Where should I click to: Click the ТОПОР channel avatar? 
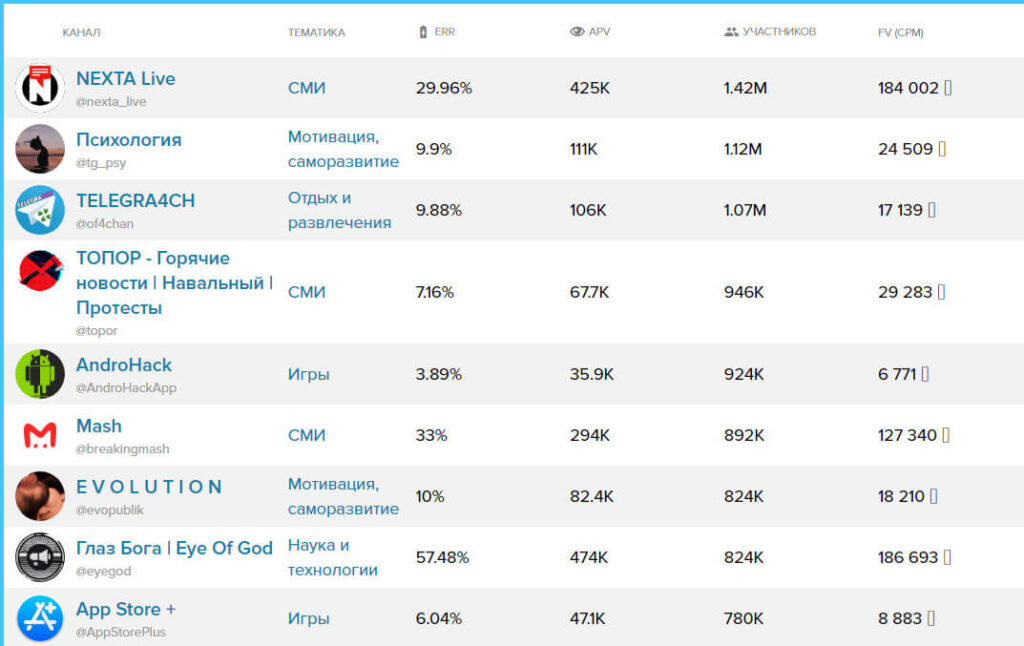40,271
